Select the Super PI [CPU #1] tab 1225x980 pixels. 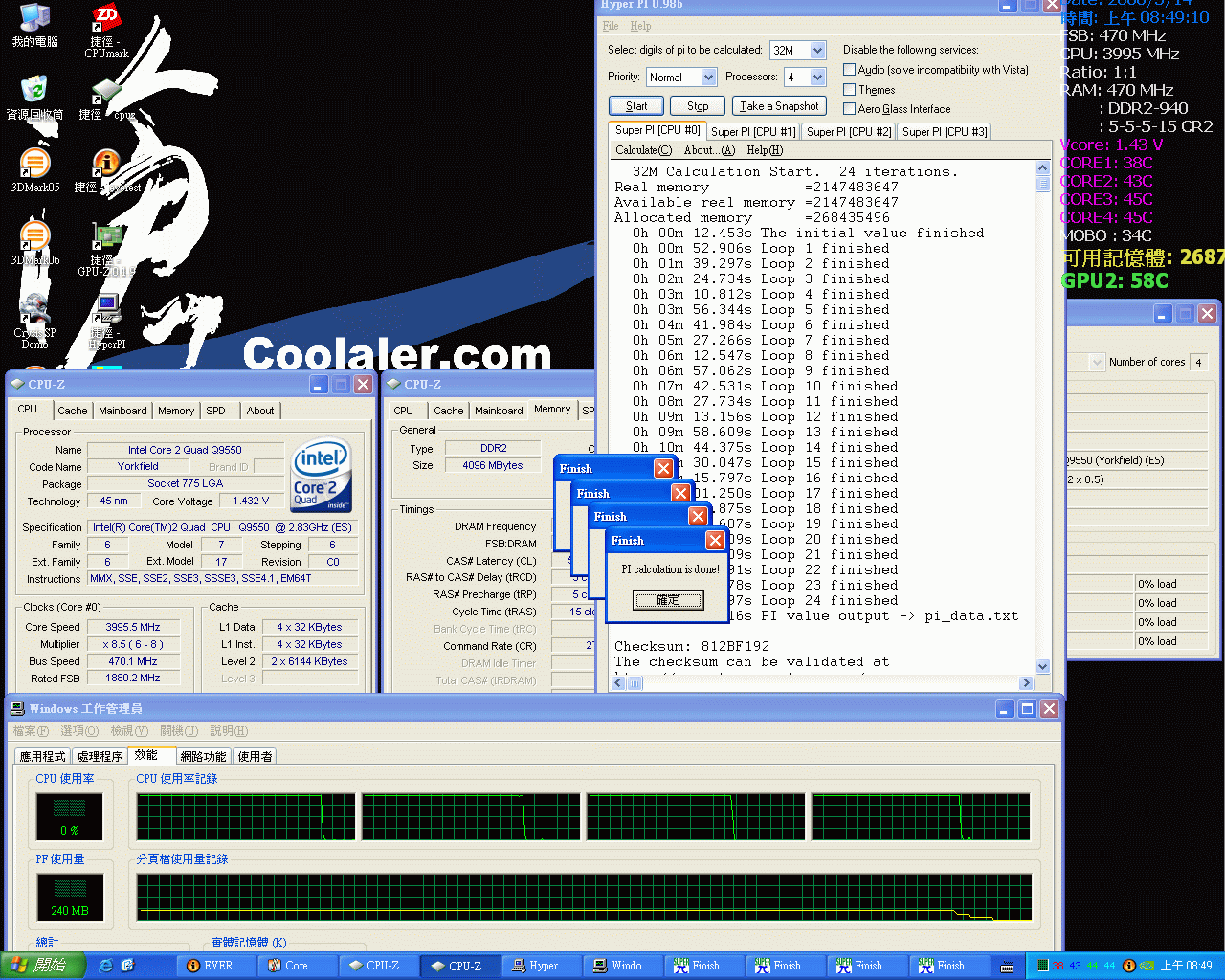tap(753, 132)
